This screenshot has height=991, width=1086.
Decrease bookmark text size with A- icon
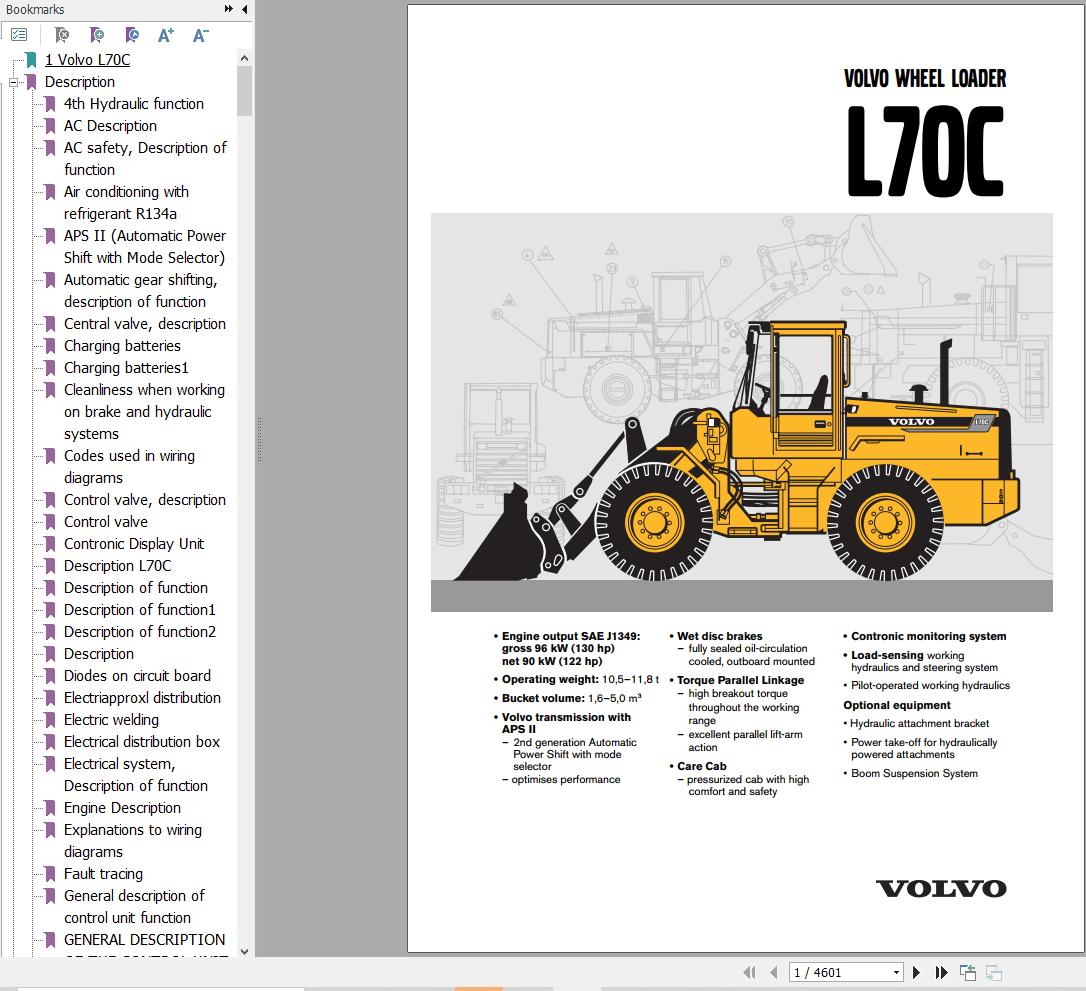(x=200, y=35)
